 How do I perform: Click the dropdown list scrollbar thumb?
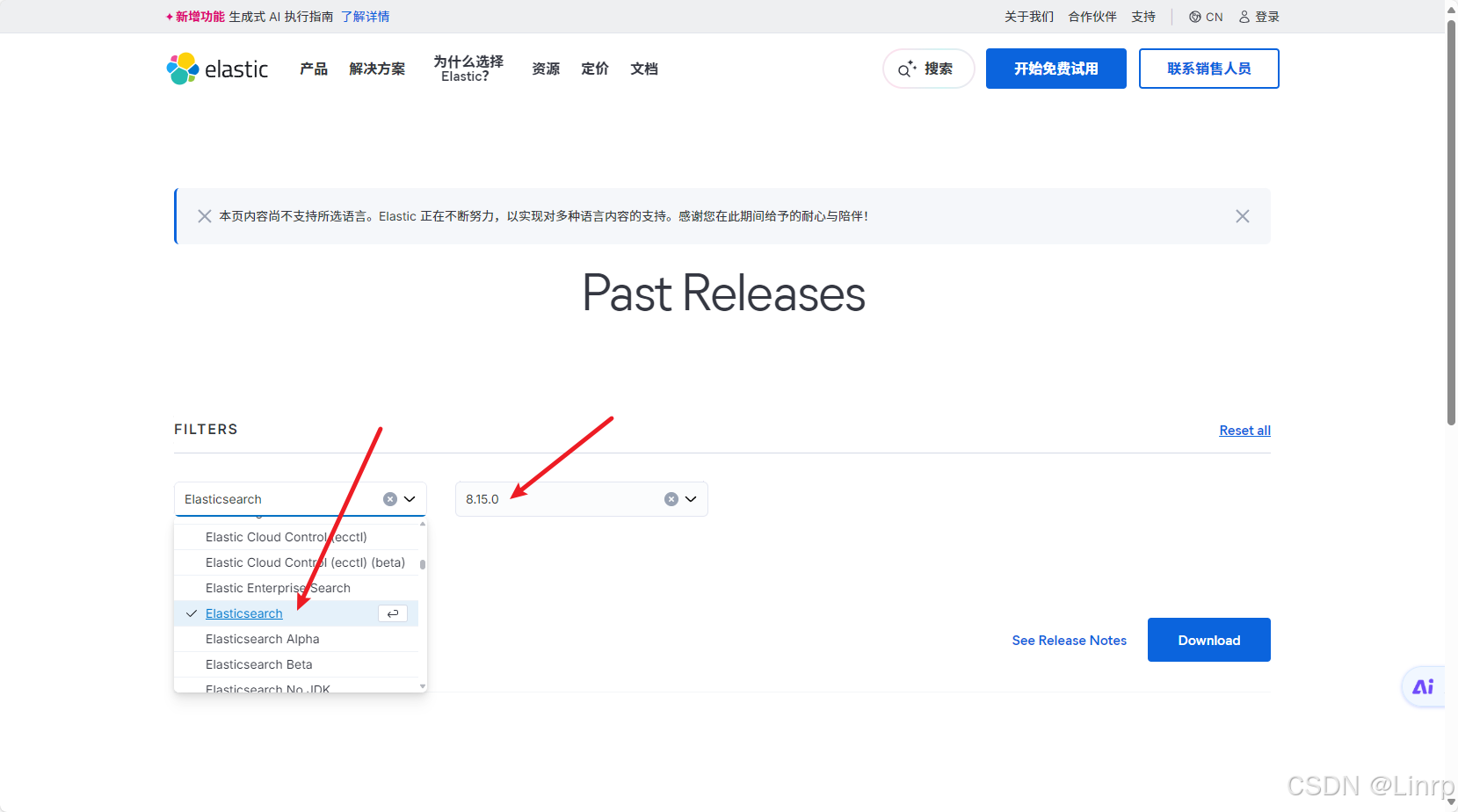point(423,565)
